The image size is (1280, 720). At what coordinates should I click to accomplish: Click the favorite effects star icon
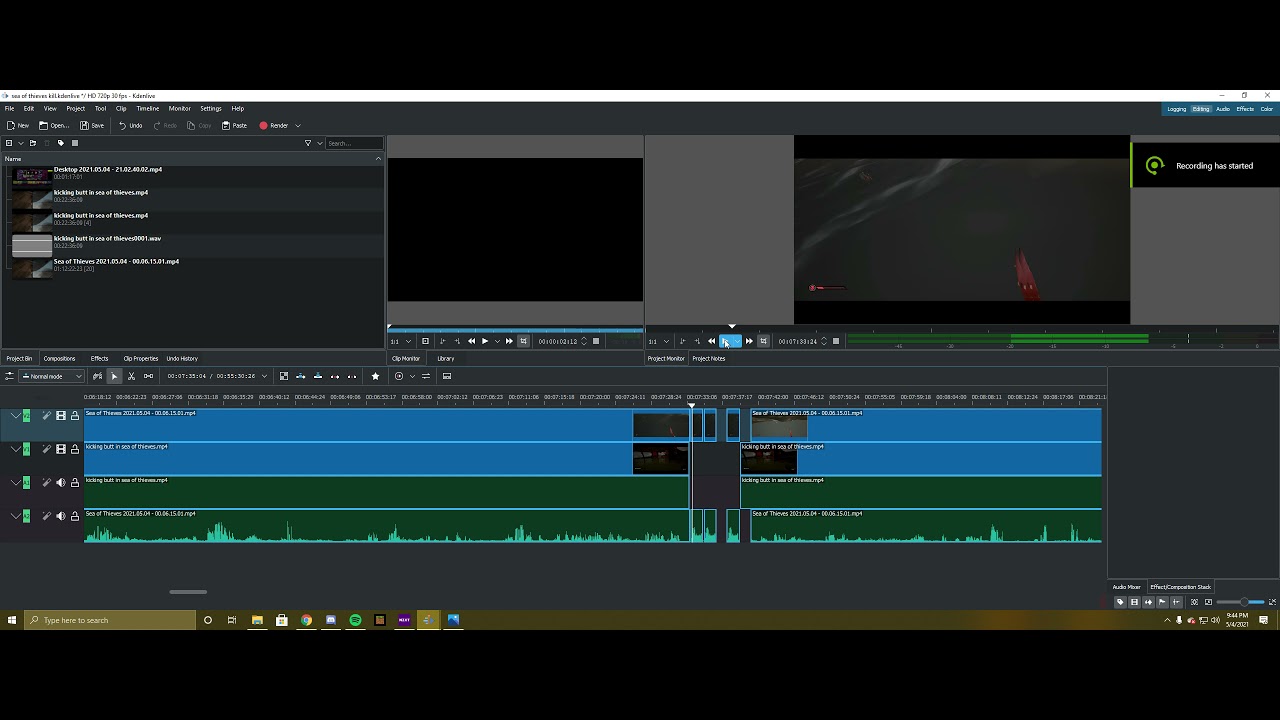click(x=375, y=376)
